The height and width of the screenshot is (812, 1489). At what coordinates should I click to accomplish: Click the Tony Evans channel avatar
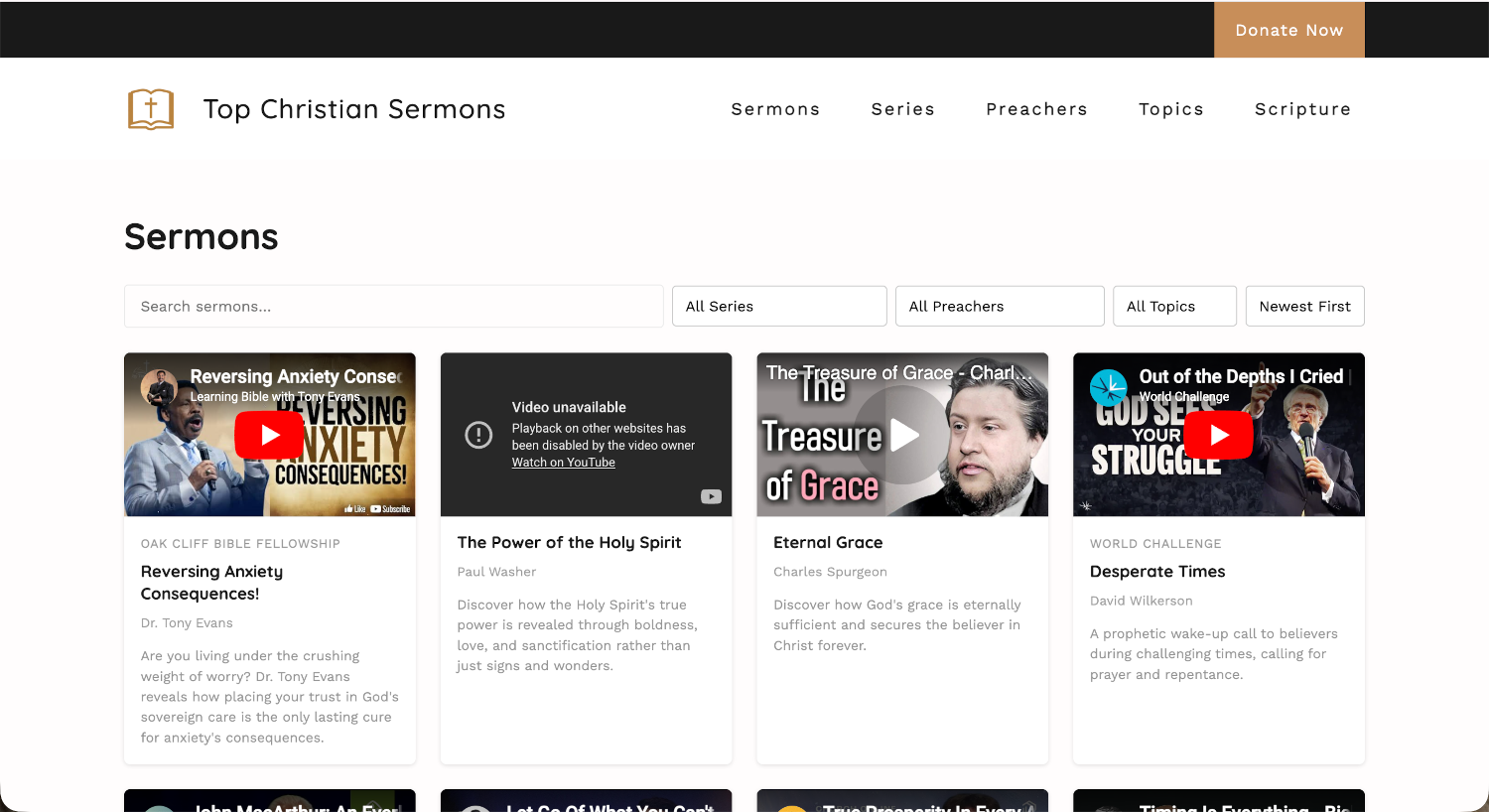[x=159, y=386]
